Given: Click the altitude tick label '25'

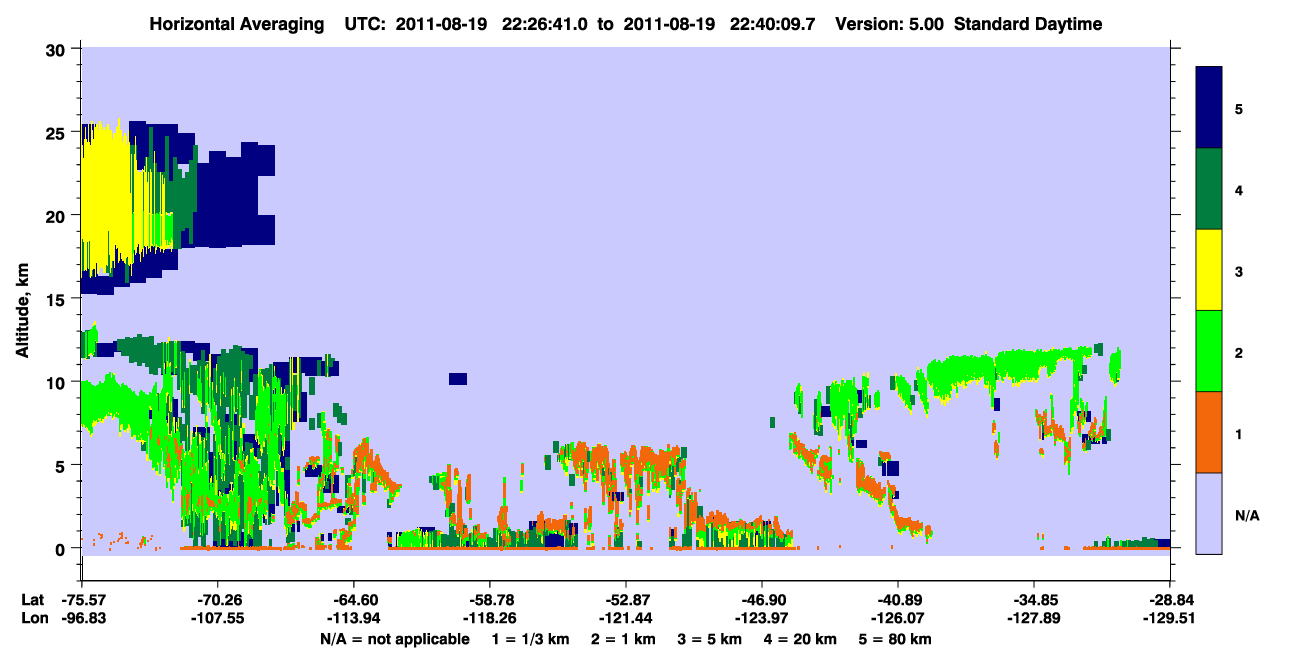Looking at the screenshot, I should [58, 132].
